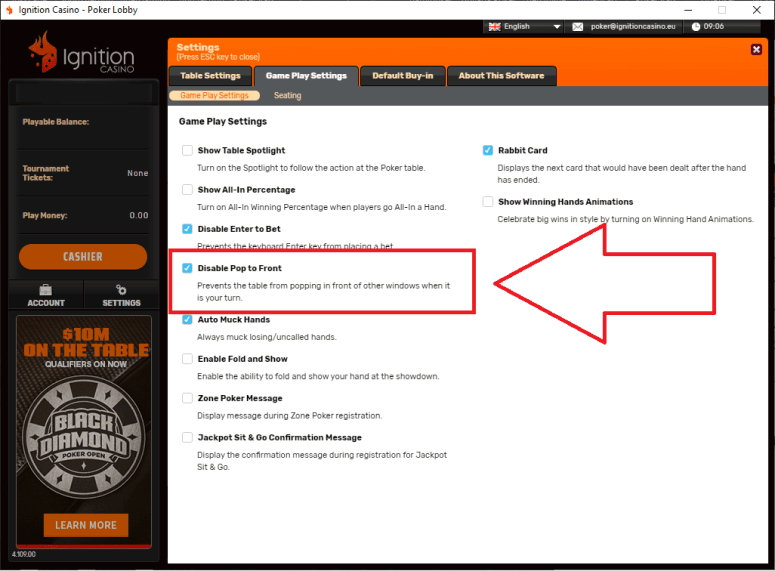Viewport: 775px width, 571px height.
Task: Click the poker@ignitioncasino.eu email link
Action: [633, 27]
